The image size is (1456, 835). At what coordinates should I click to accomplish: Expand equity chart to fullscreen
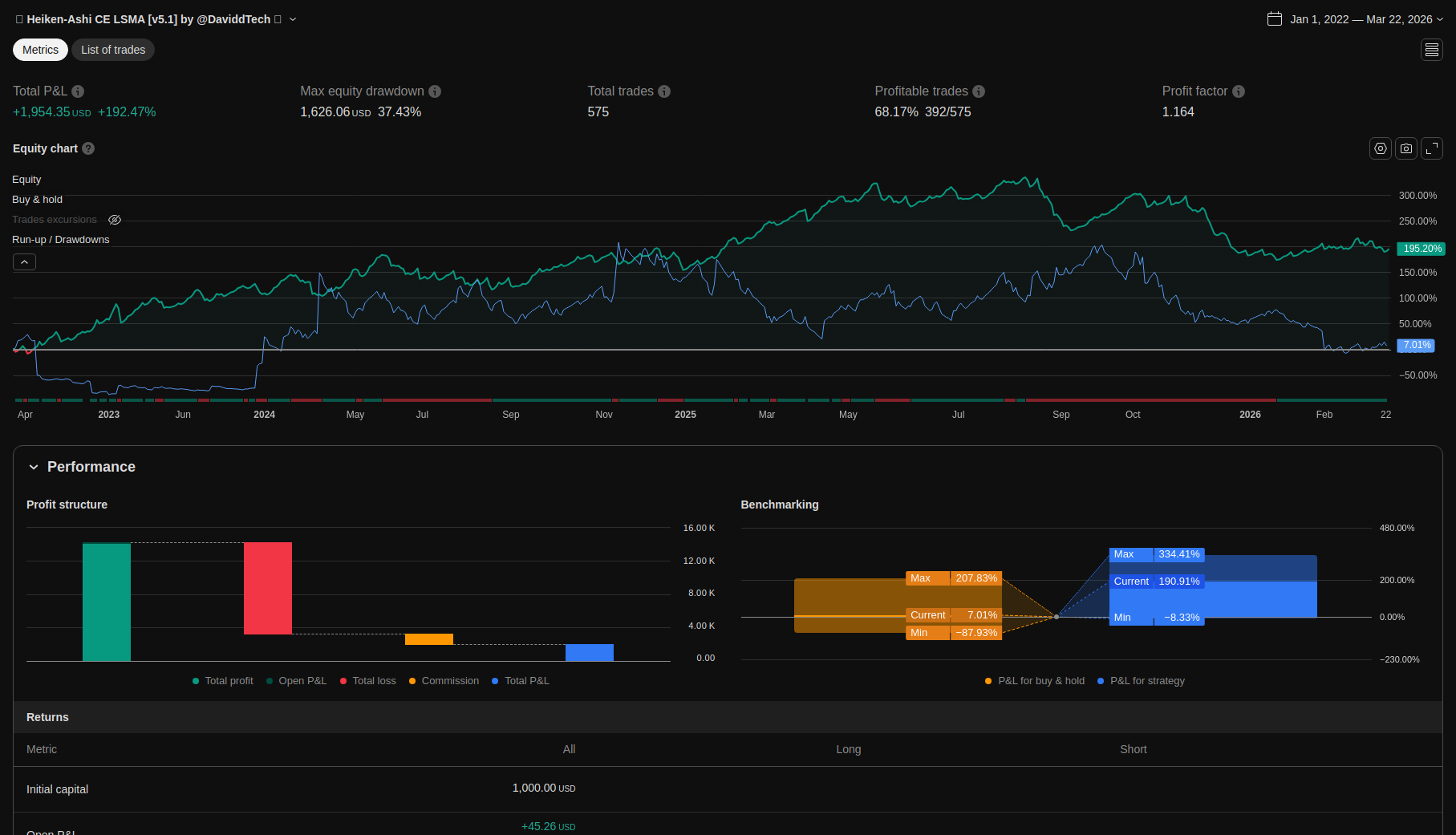click(x=1431, y=148)
